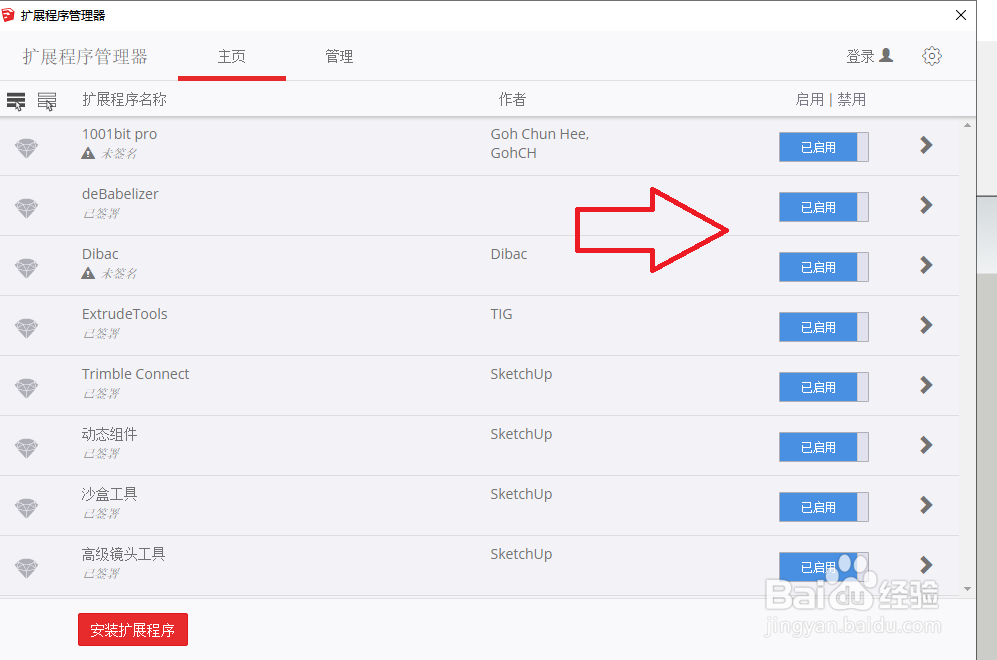
Task: Disable the ExtrudeTools extension toggle
Action: click(x=823, y=327)
